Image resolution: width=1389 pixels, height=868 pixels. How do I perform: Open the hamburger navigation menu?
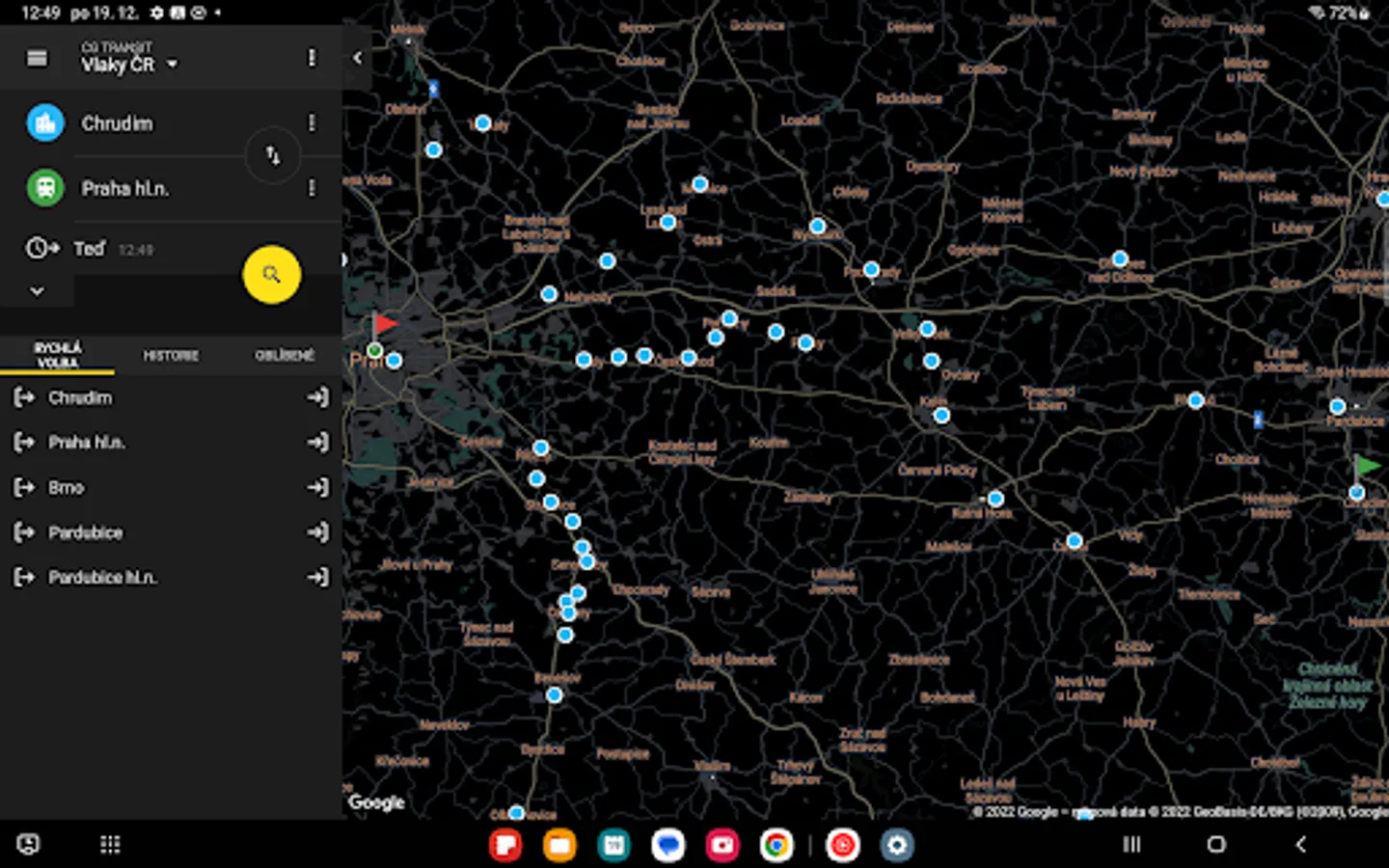37,59
